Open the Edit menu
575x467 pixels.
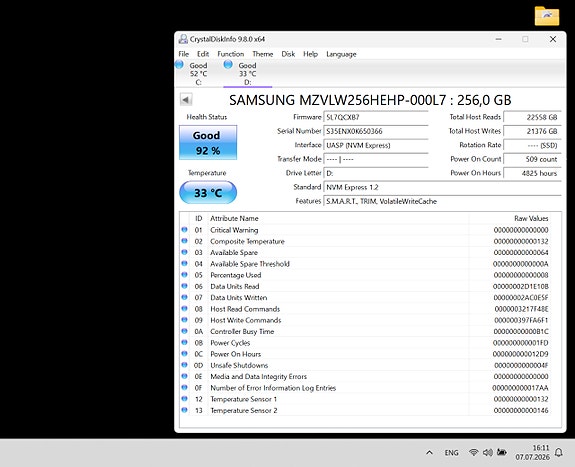(x=203, y=54)
